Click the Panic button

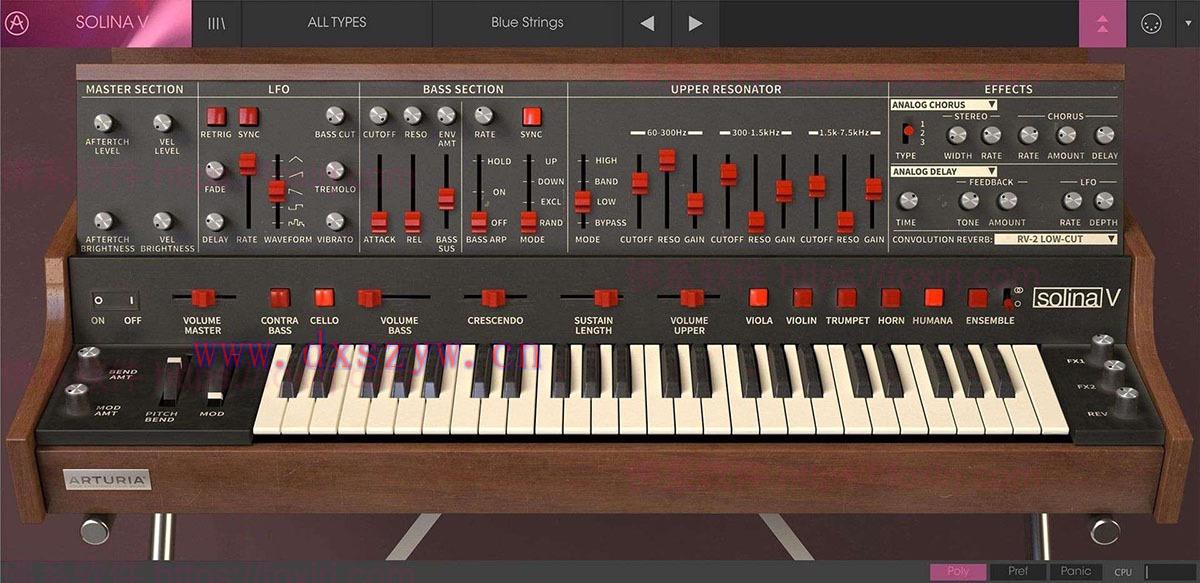point(1076,572)
